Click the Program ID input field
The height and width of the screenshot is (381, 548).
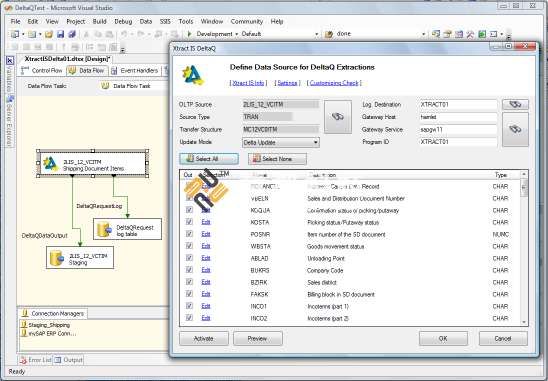coord(458,142)
